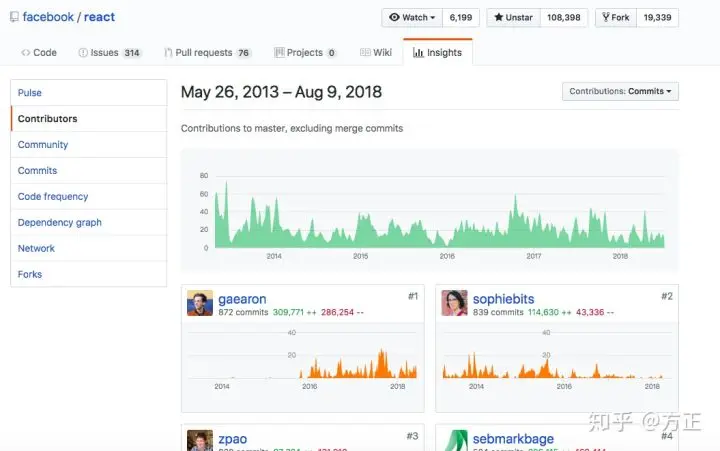The image size is (720, 451).
Task: Open gaearon's avatar image
Action: coord(200,303)
